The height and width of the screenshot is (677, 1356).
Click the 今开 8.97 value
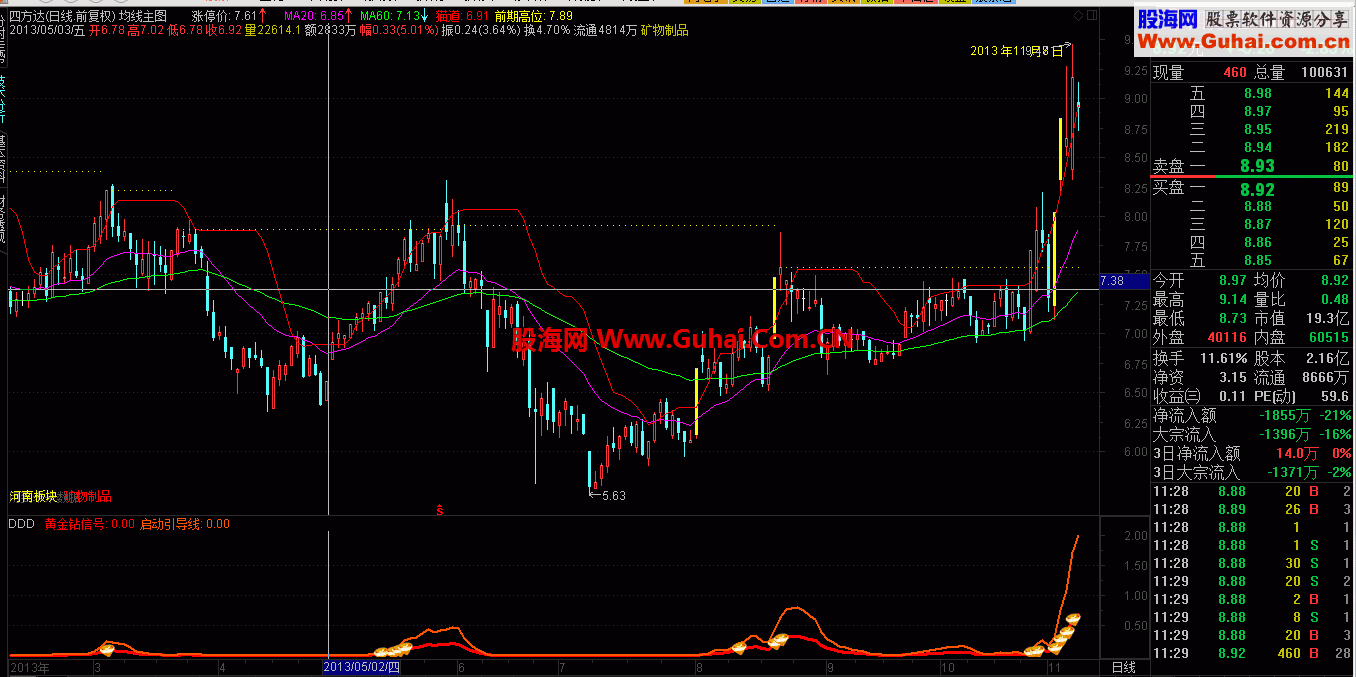point(1232,281)
